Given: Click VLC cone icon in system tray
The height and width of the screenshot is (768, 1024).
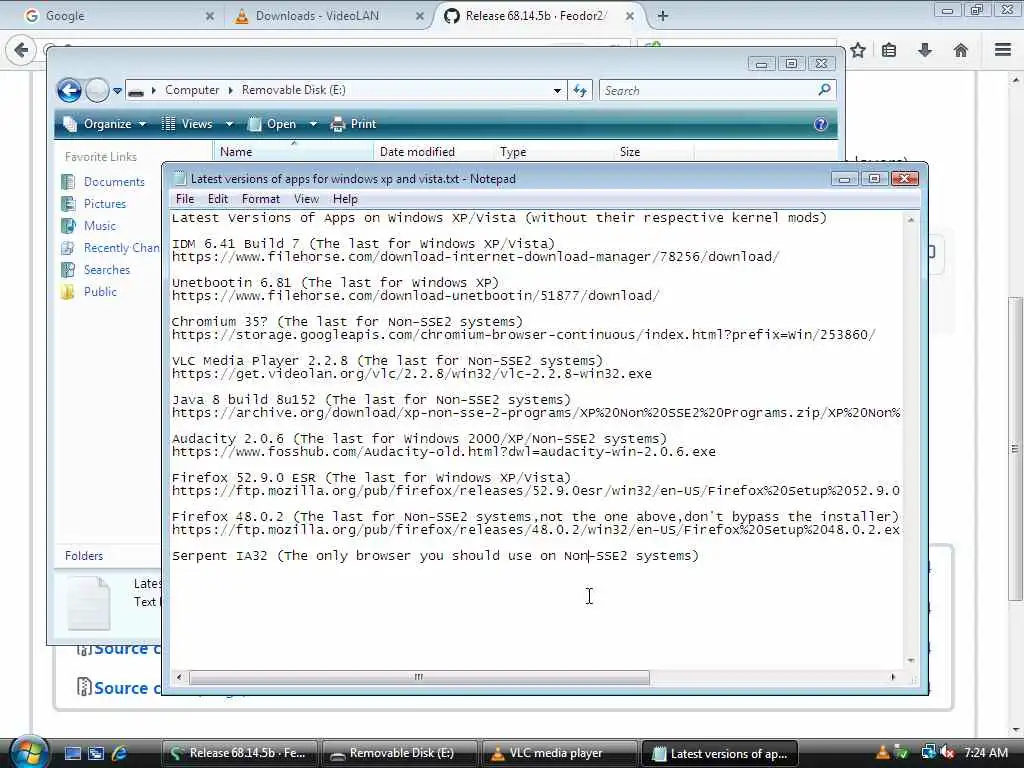Looking at the screenshot, I should [x=882, y=754].
